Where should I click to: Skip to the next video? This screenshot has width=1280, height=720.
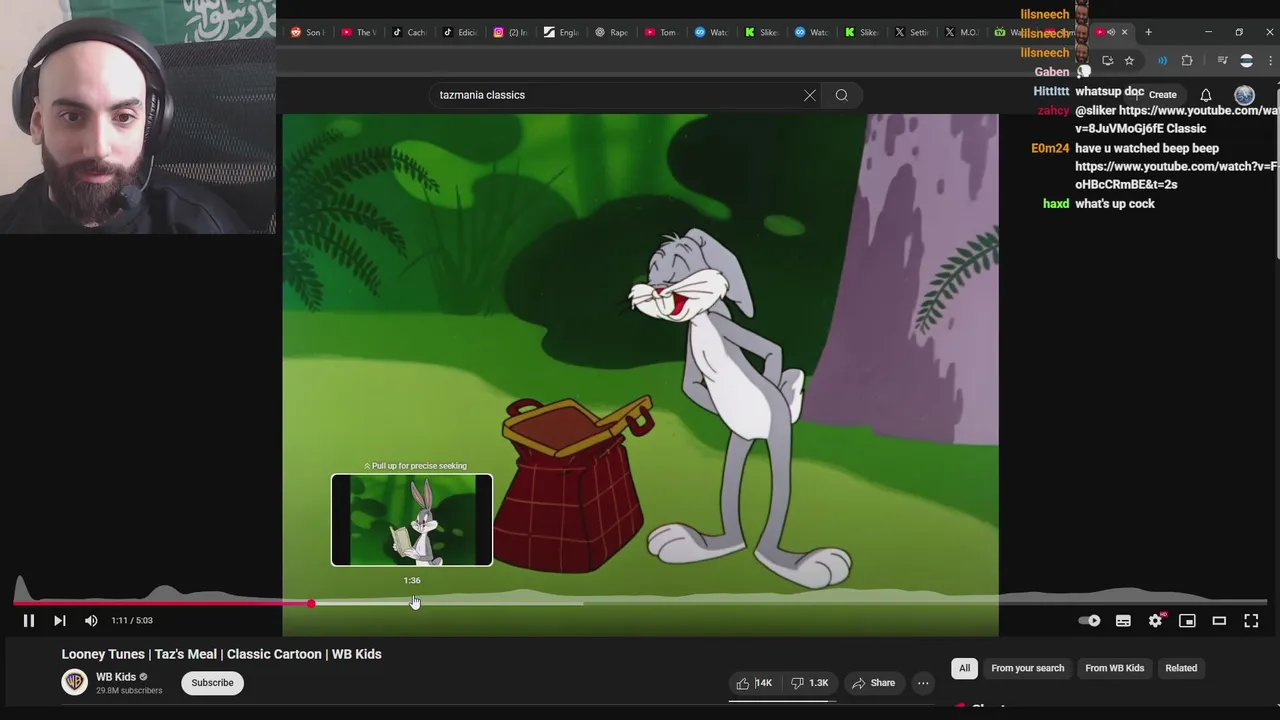(x=60, y=621)
